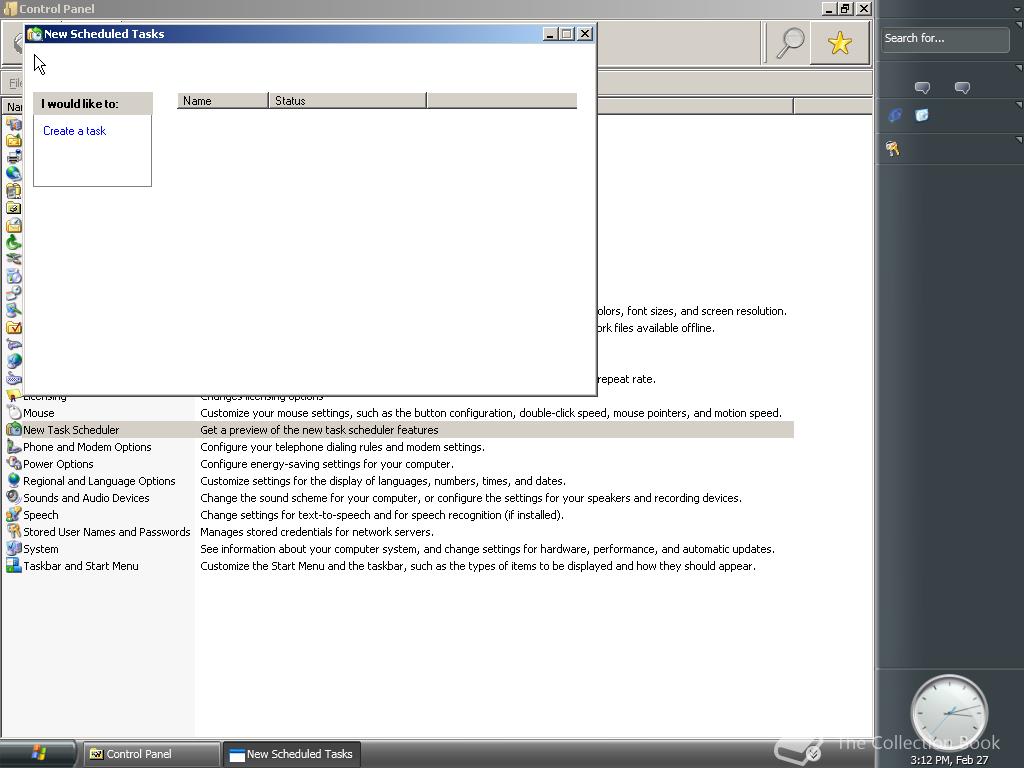This screenshot has width=1024, height=768.
Task: Click the left speech bubble sidebar icon
Action: [x=922, y=88]
